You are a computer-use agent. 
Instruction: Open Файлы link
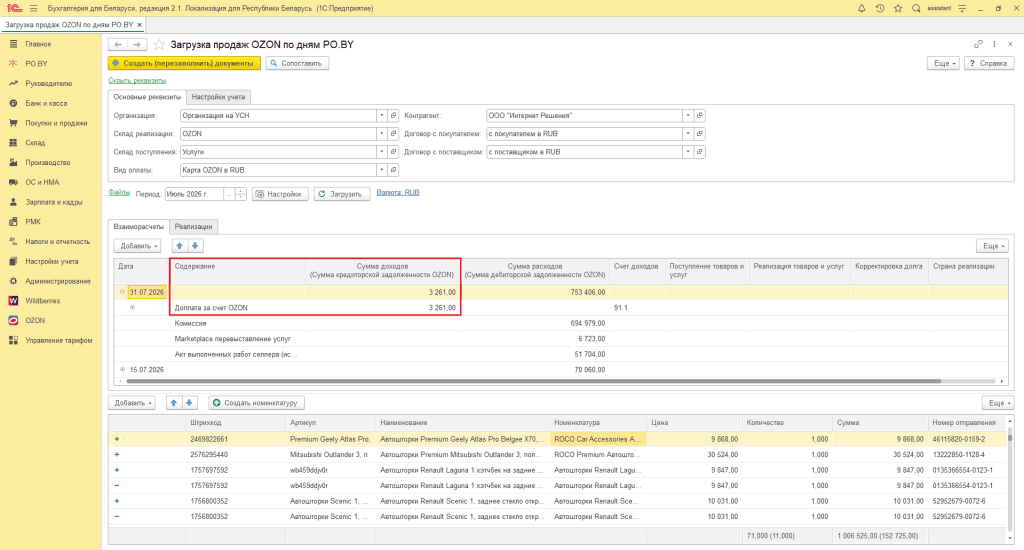tap(119, 193)
